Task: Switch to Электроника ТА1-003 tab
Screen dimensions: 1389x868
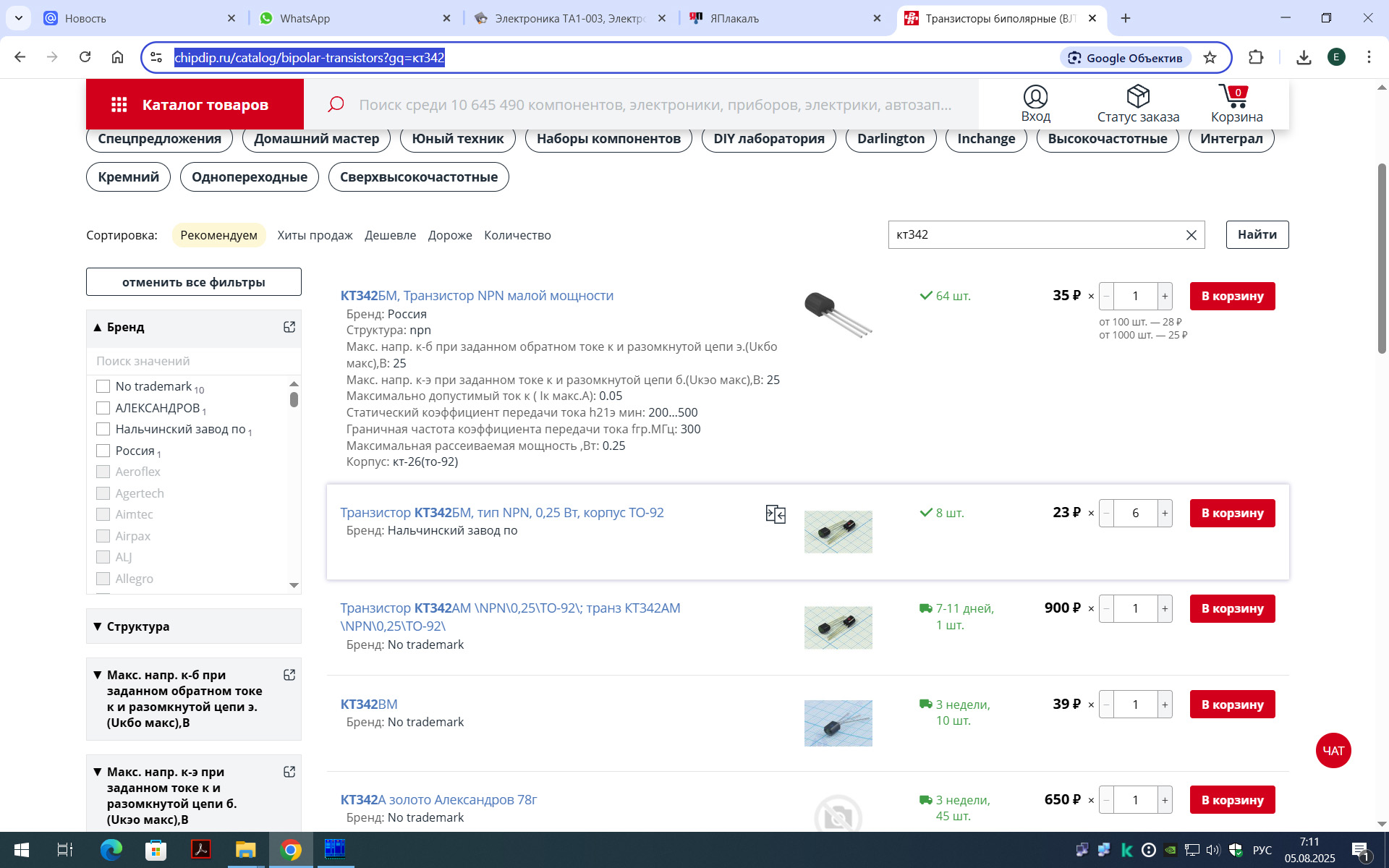Action: tap(569, 18)
